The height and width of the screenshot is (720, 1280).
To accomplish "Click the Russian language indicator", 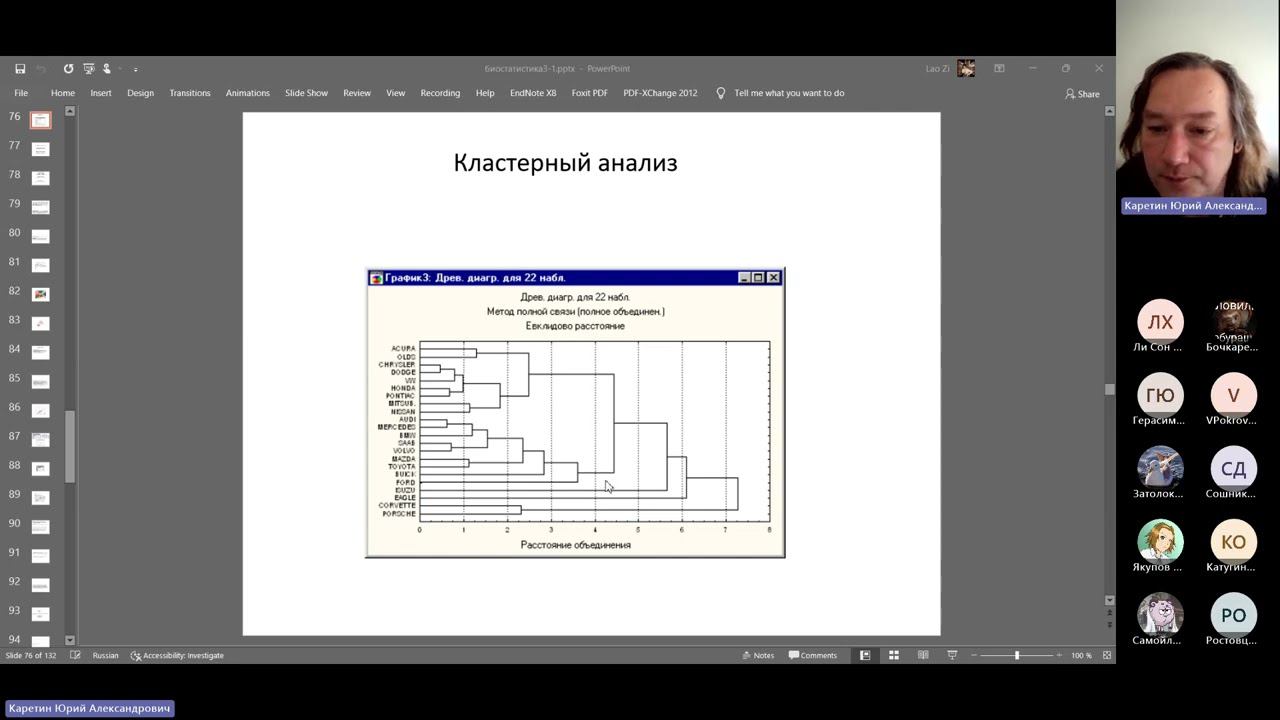I will 105,656.
